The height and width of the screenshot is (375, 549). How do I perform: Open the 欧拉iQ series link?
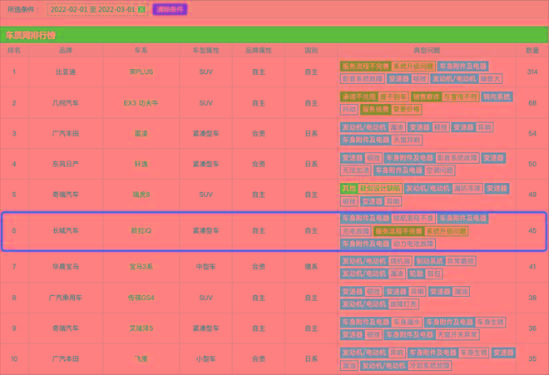point(141,231)
